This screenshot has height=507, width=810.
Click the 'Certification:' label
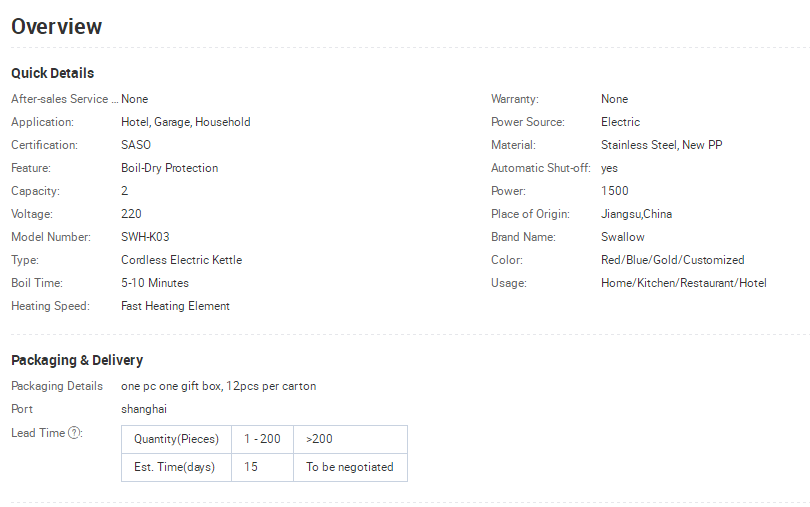point(44,145)
